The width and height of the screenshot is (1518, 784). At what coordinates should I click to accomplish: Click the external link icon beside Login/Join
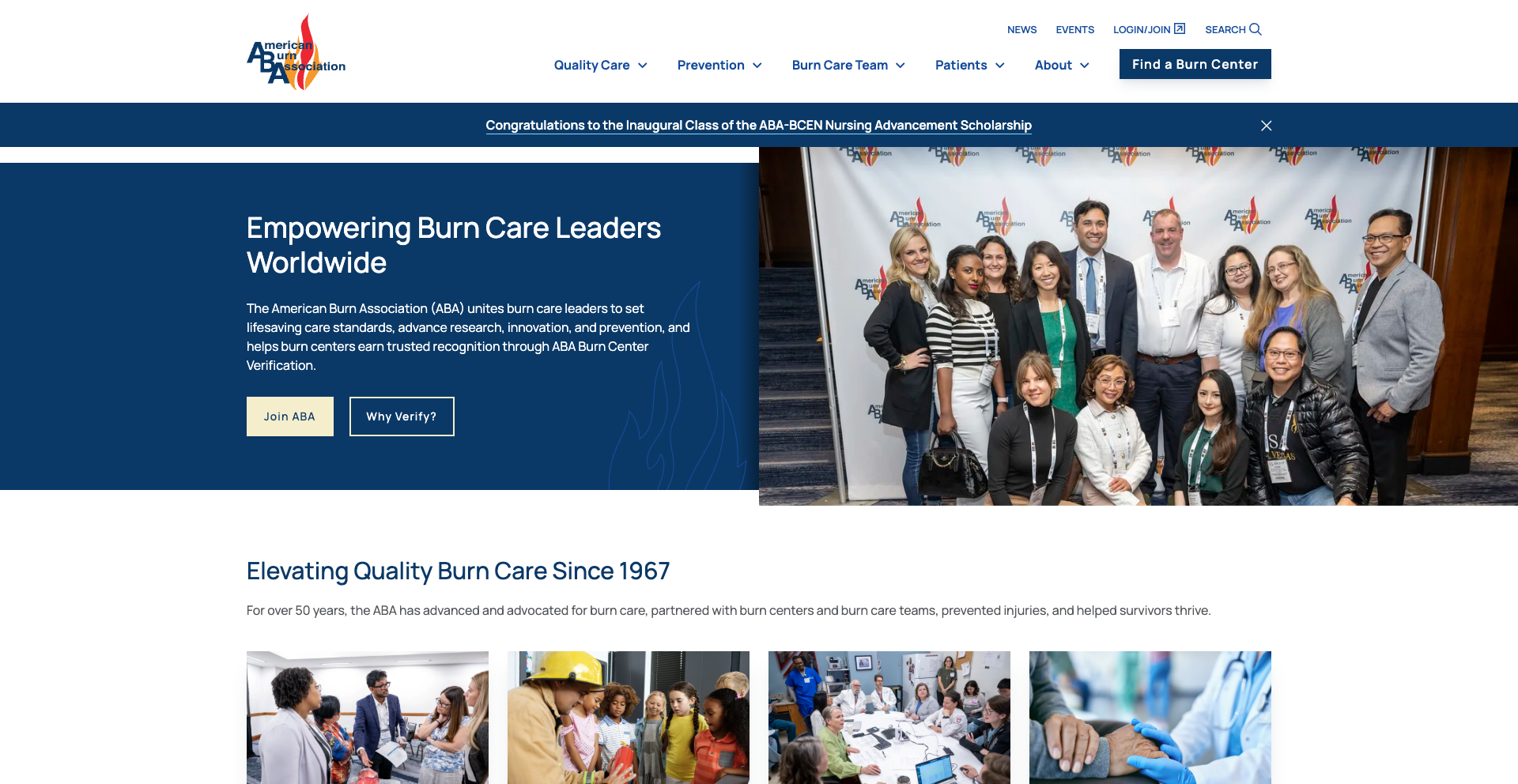pos(1180,28)
